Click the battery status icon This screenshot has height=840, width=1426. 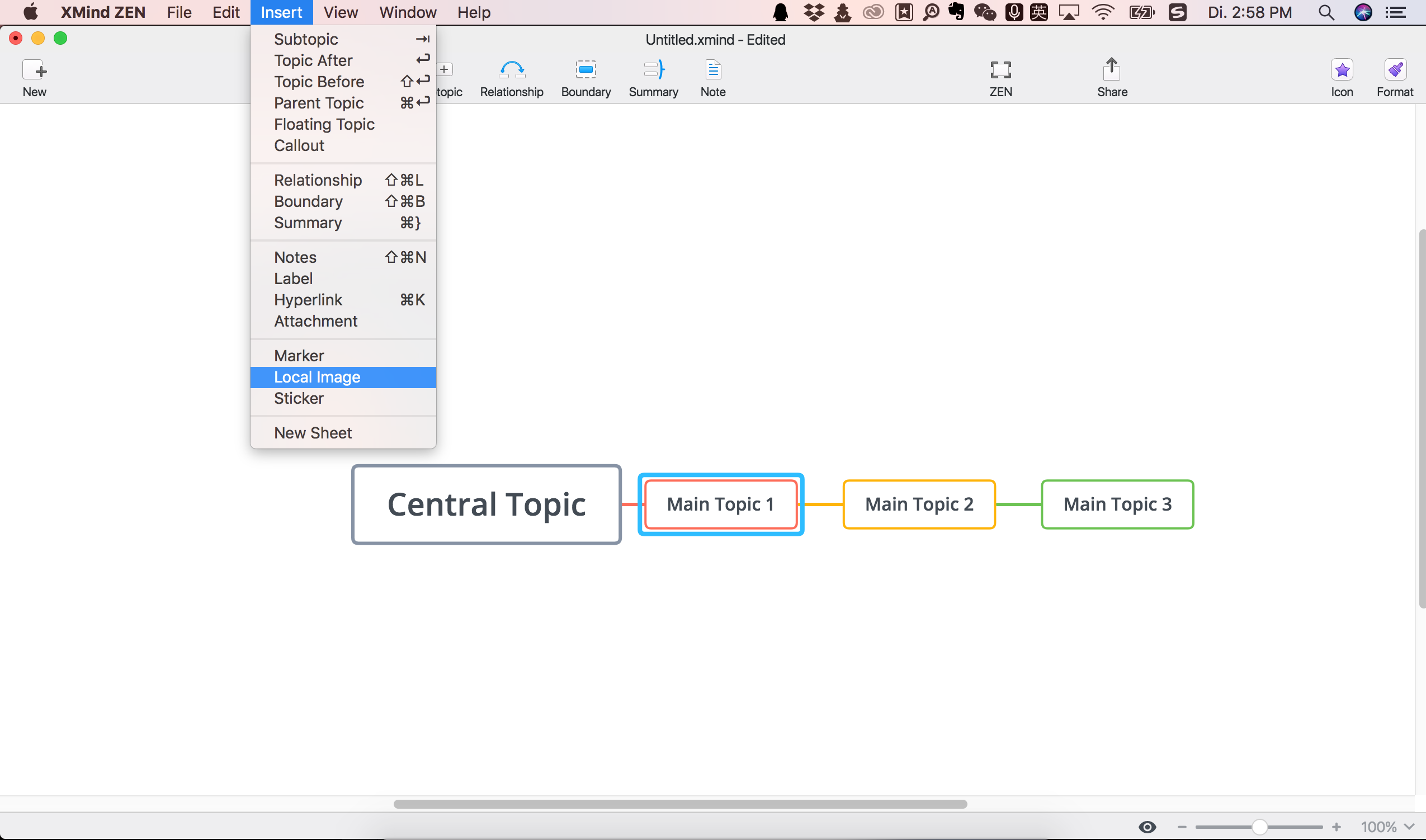[1141, 12]
